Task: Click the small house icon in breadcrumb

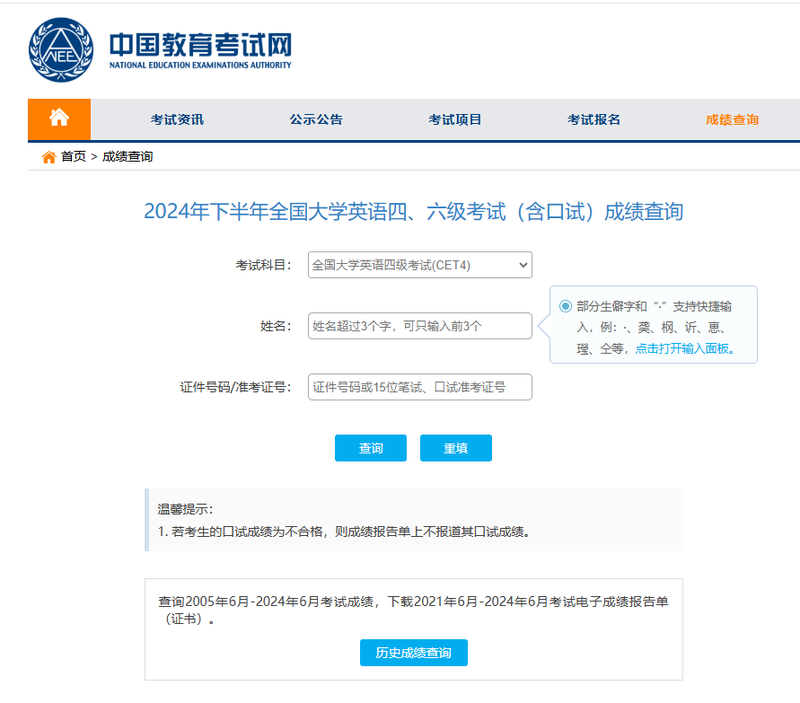Action: pos(48,157)
